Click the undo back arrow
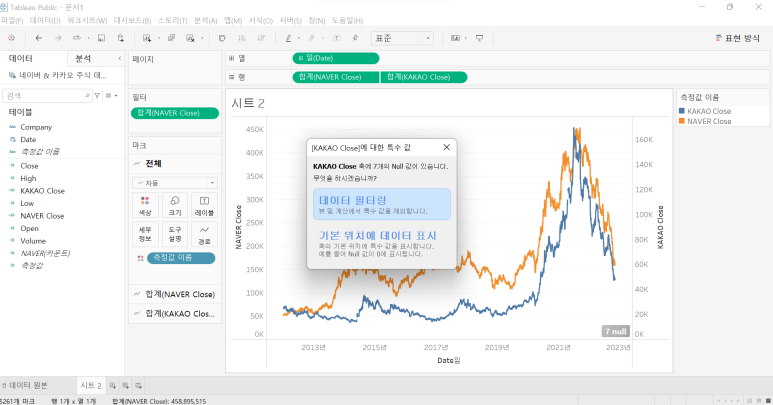 [38, 38]
